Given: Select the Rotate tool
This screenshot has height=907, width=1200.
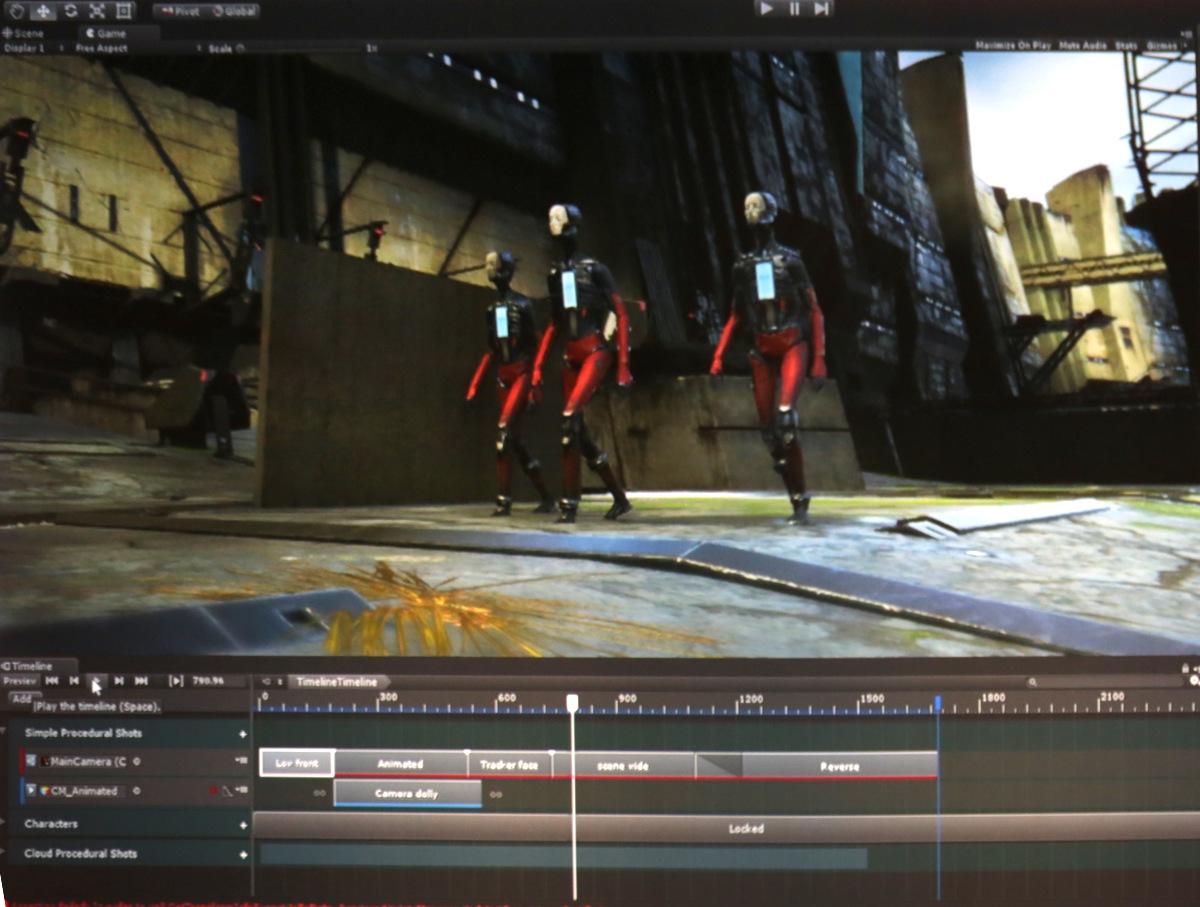Looking at the screenshot, I should coord(71,11).
